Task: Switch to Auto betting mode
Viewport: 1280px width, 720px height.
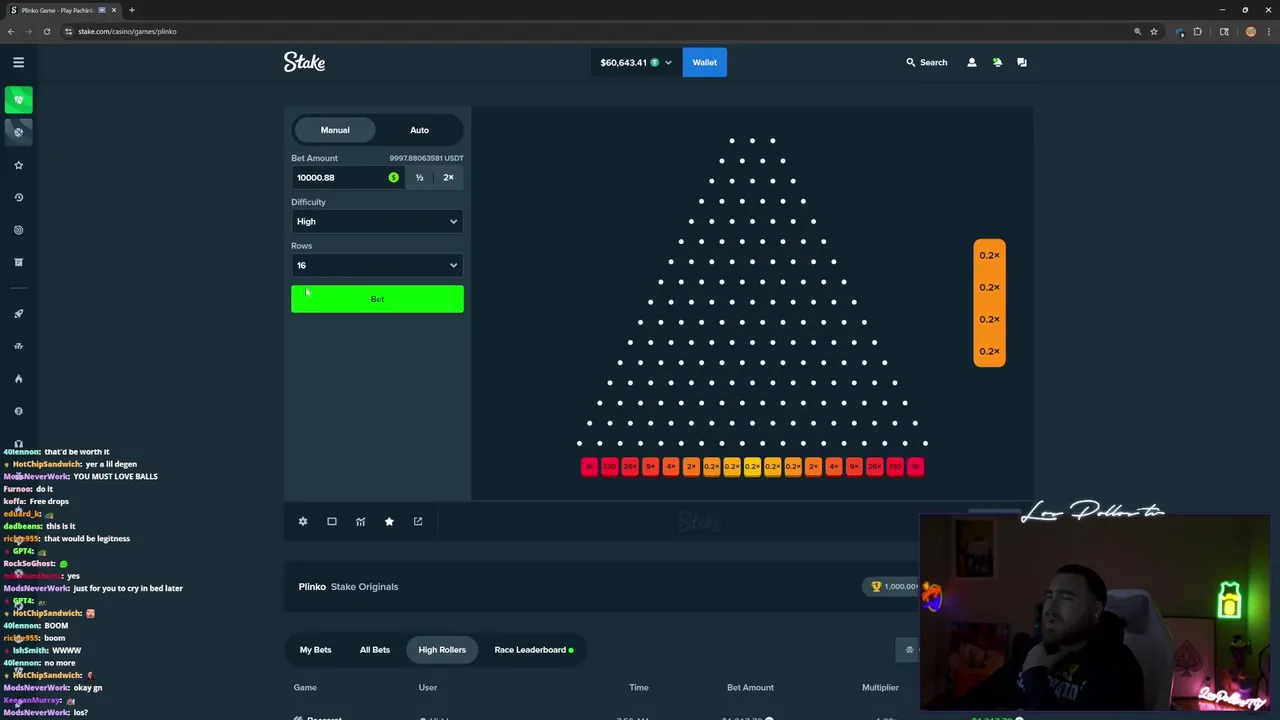Action: click(419, 130)
